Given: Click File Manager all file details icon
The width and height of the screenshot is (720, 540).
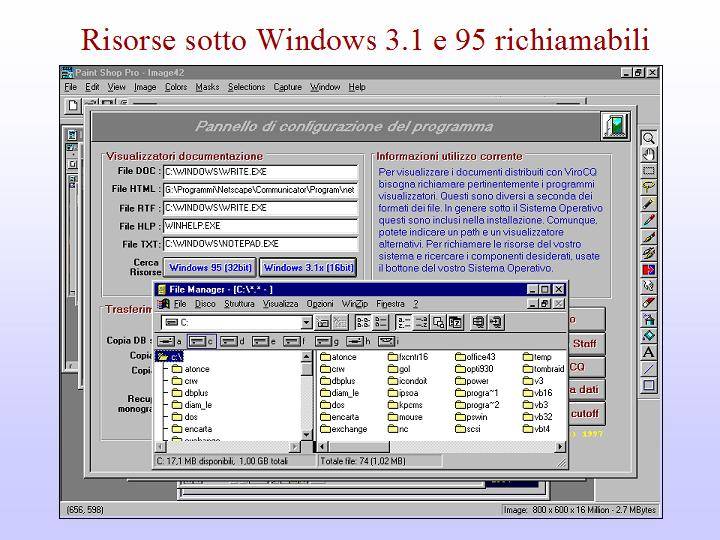Looking at the screenshot, I should coord(381,322).
